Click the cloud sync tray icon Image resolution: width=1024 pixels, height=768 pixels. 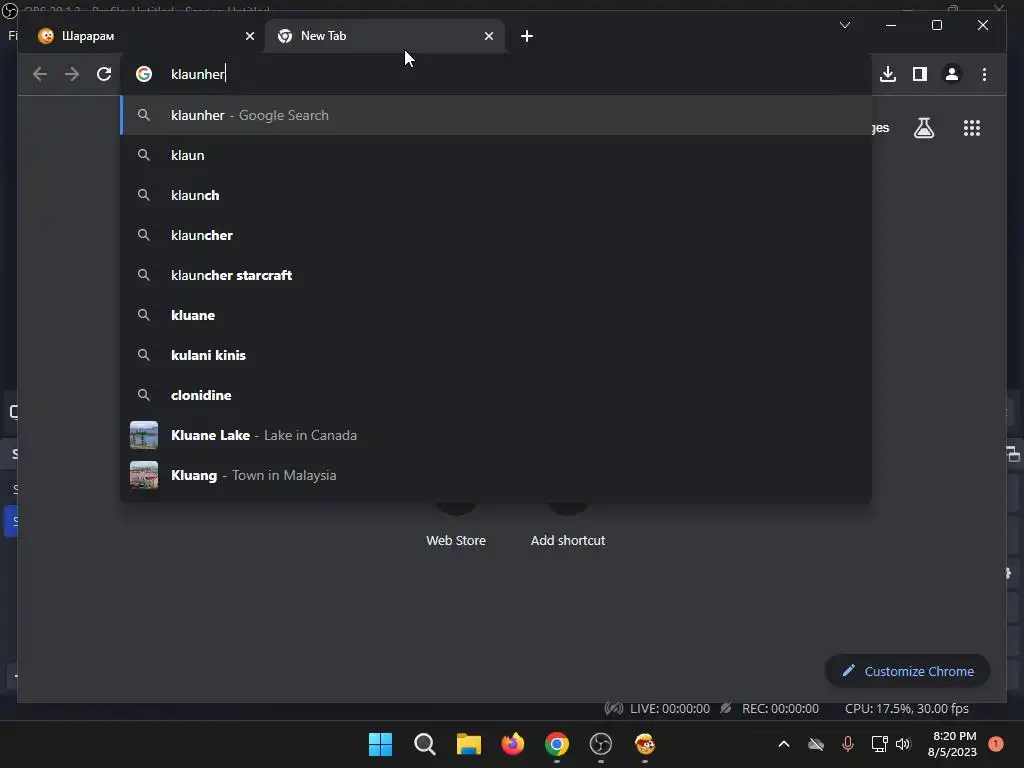pos(816,744)
